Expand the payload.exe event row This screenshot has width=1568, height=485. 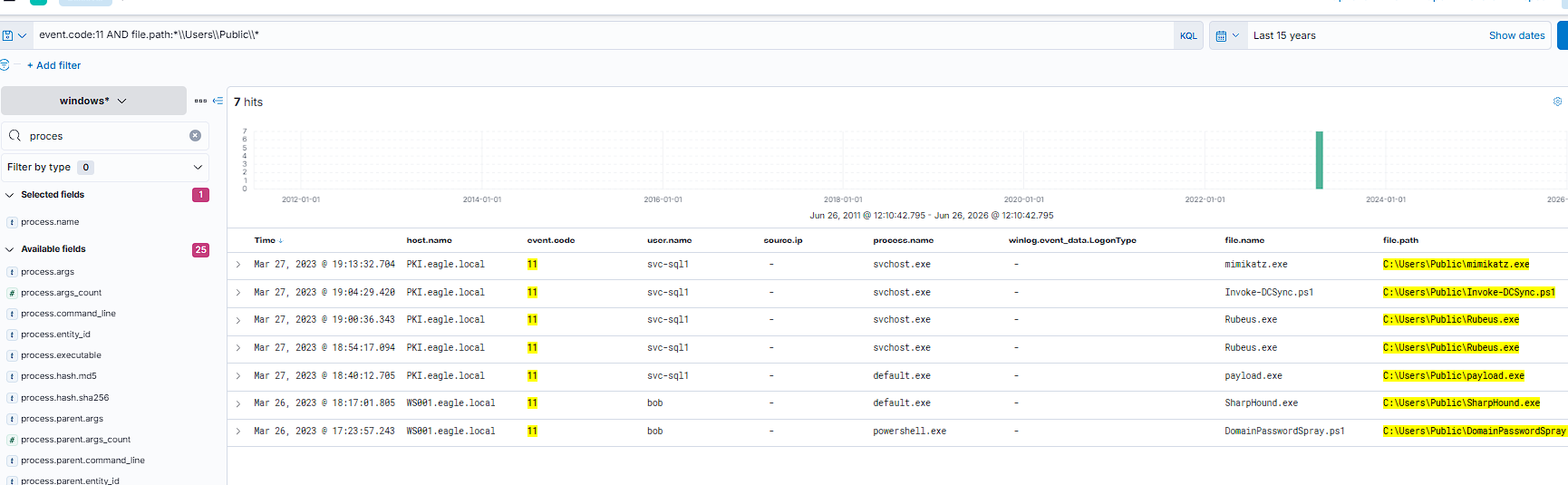coord(238,376)
